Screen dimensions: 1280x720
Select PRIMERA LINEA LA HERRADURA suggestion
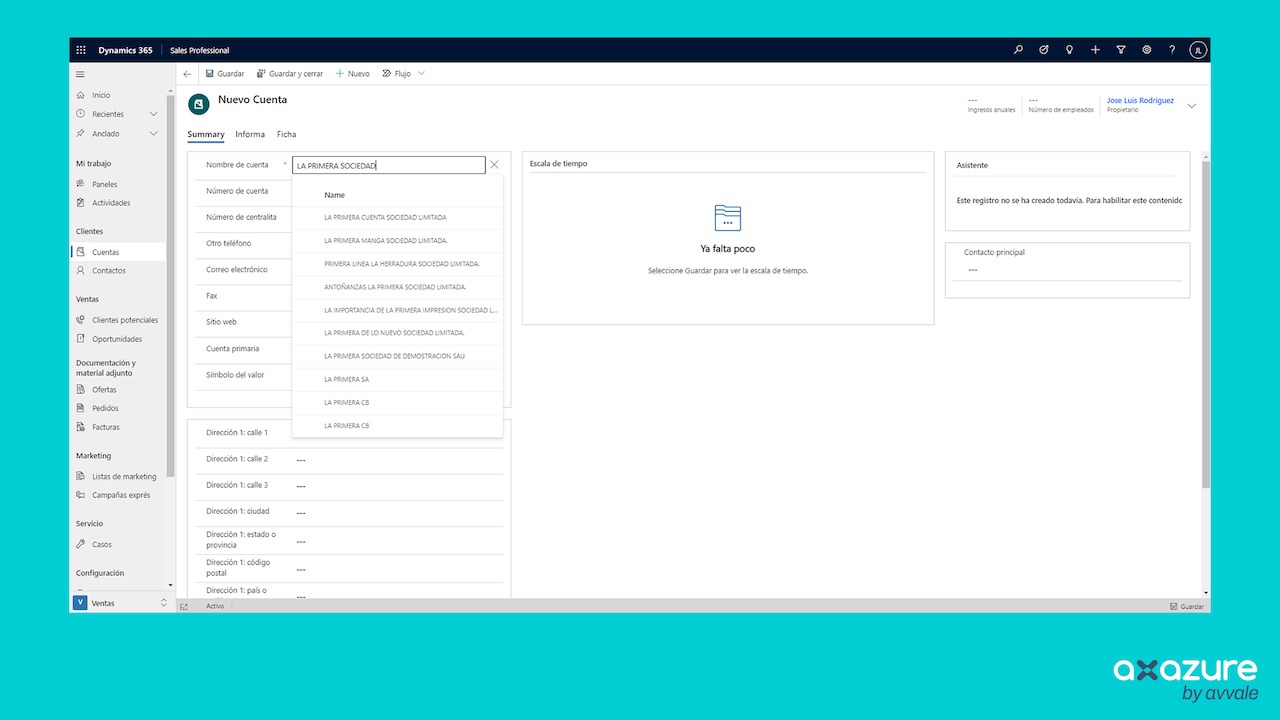tap(397, 264)
